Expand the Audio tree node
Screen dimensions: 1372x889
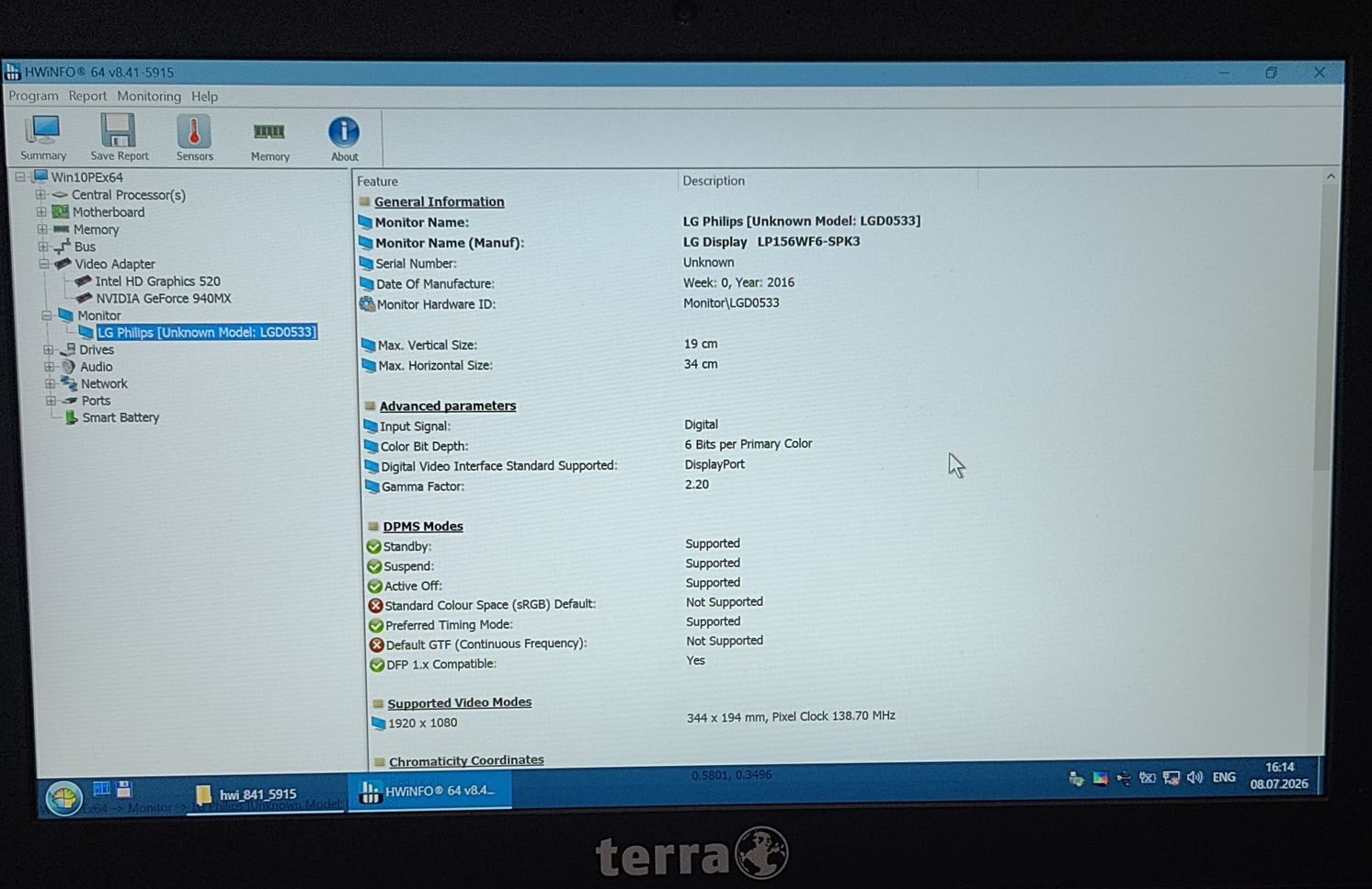(50, 367)
